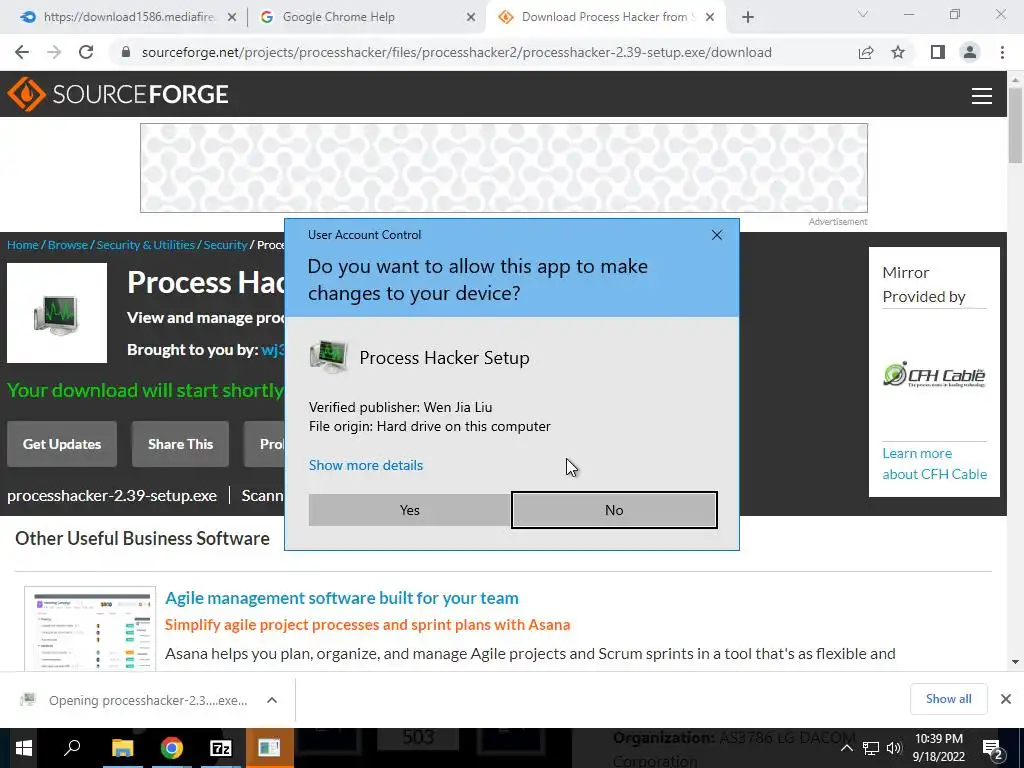
Task: Open the Chrome profile avatar
Action: (970, 52)
